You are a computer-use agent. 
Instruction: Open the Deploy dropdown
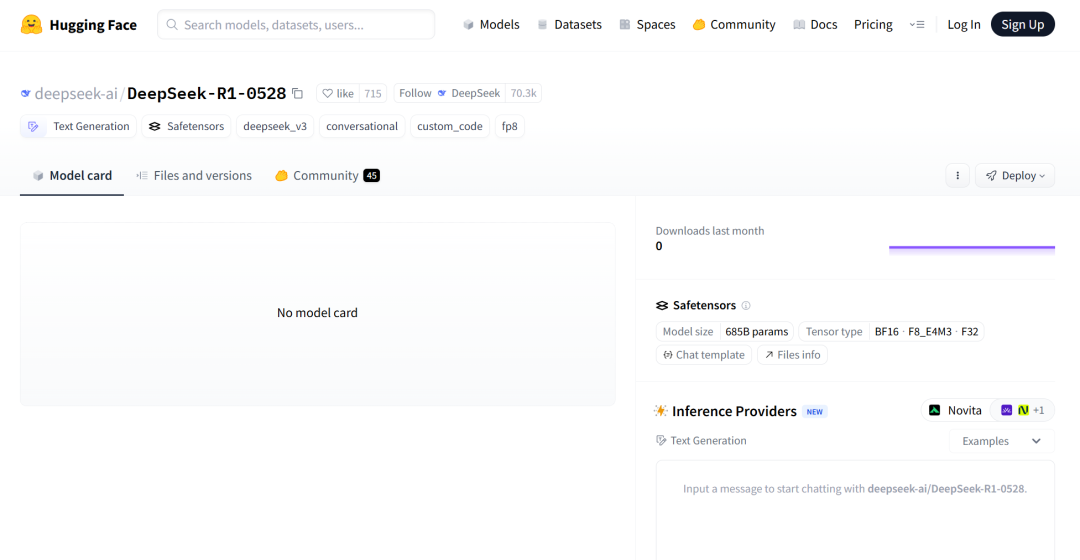[x=1014, y=175]
